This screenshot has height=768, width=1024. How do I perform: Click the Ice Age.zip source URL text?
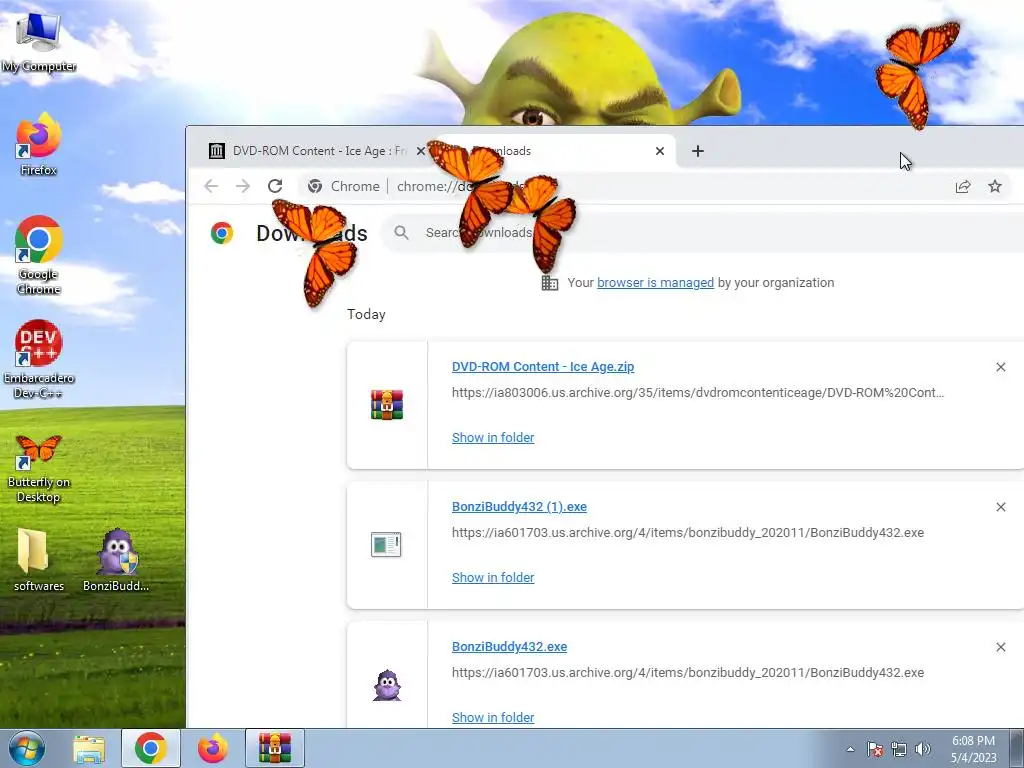697,392
